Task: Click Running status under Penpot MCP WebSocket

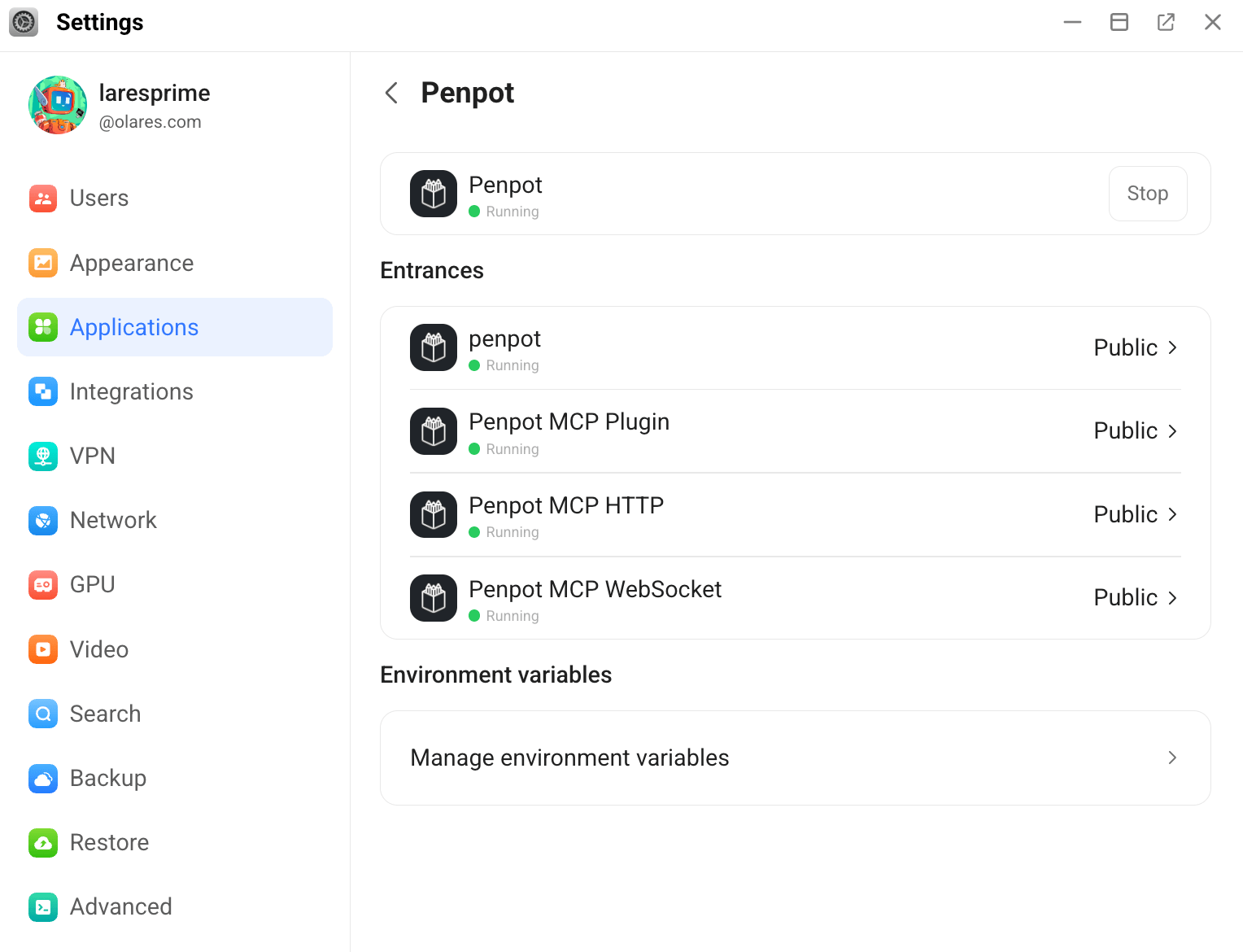Action: tap(512, 616)
